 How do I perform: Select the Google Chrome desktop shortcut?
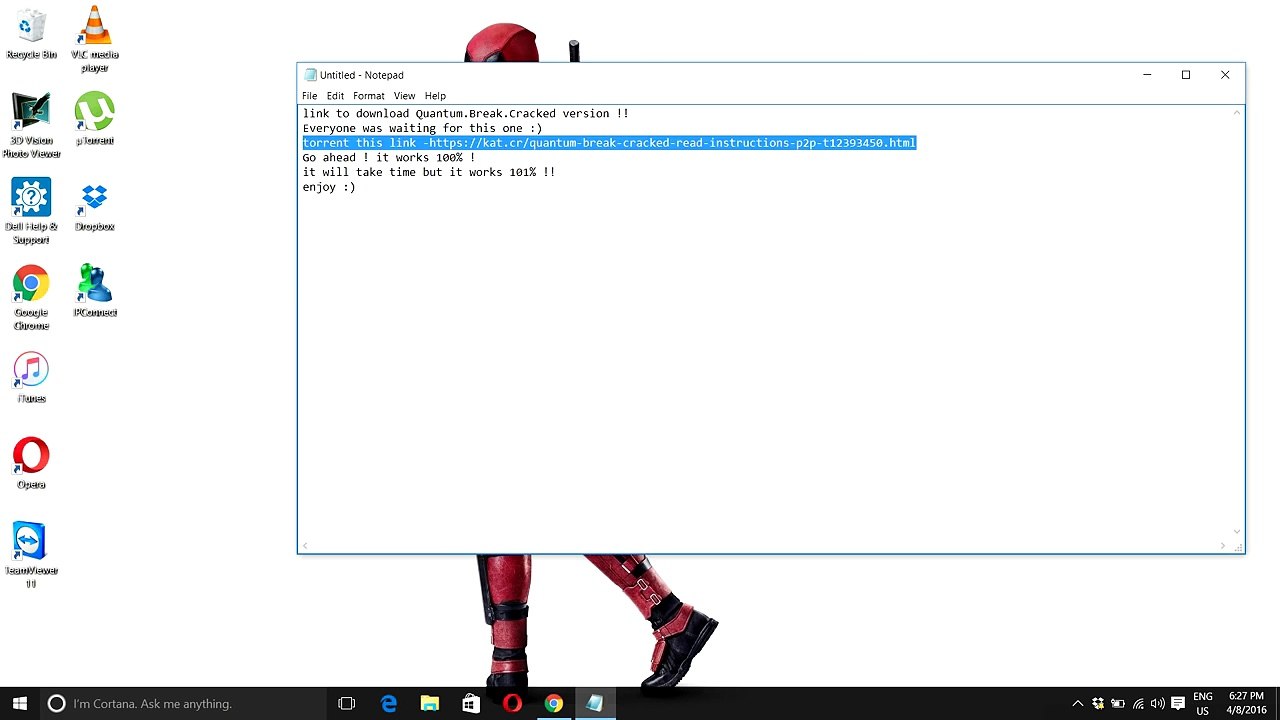tap(31, 298)
